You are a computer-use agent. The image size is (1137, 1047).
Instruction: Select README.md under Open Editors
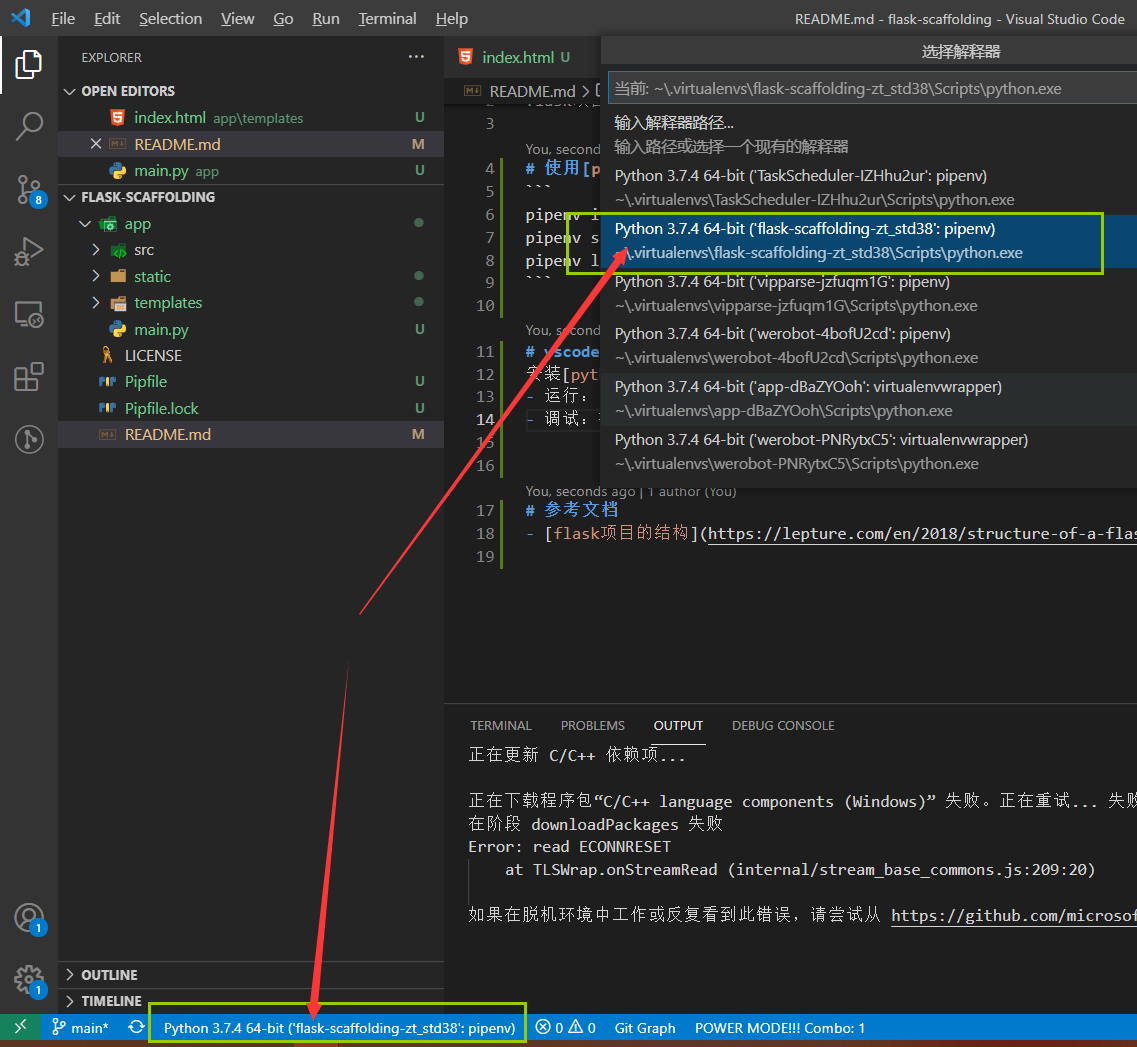pyautogui.click(x=251, y=144)
